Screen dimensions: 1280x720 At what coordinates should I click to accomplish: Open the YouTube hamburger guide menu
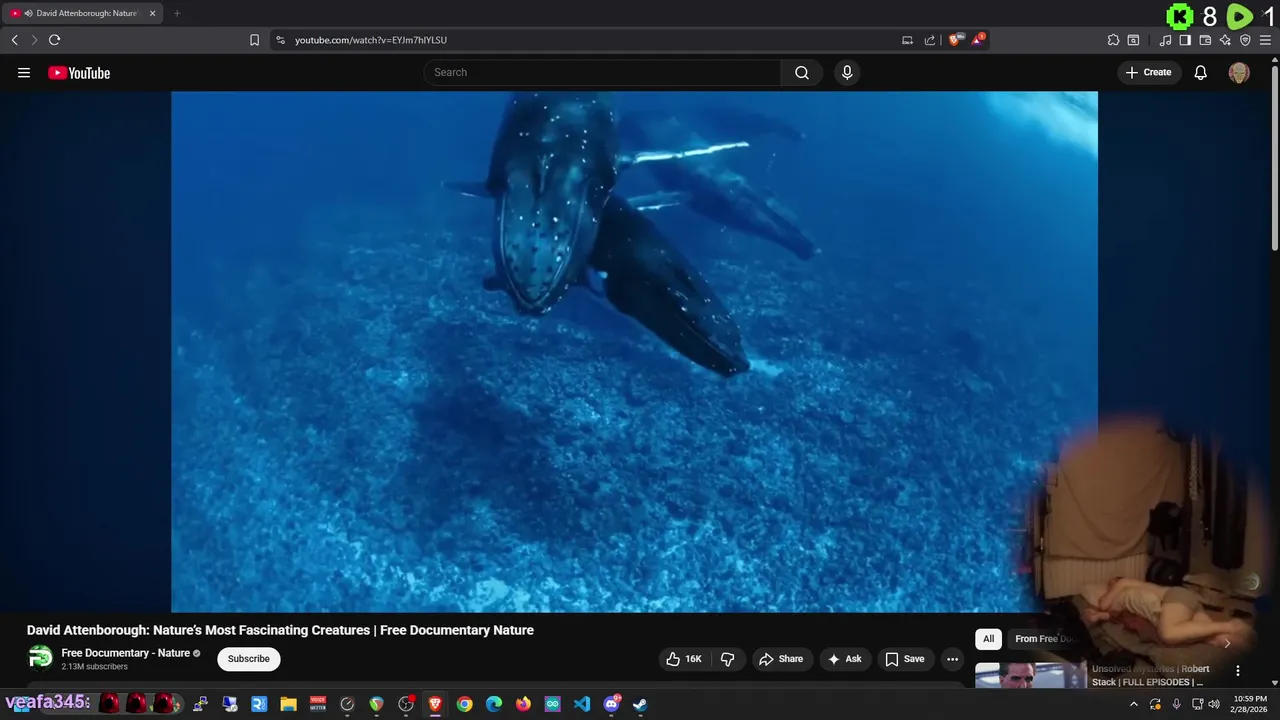[24, 73]
